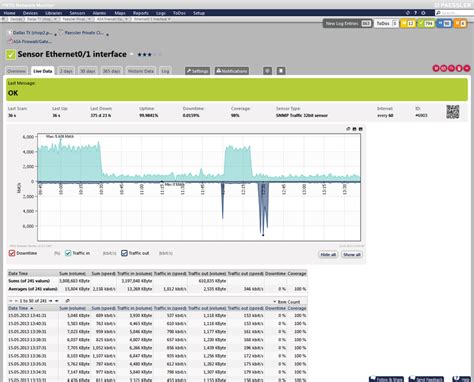Click the second red round action icon

(x=444, y=68)
